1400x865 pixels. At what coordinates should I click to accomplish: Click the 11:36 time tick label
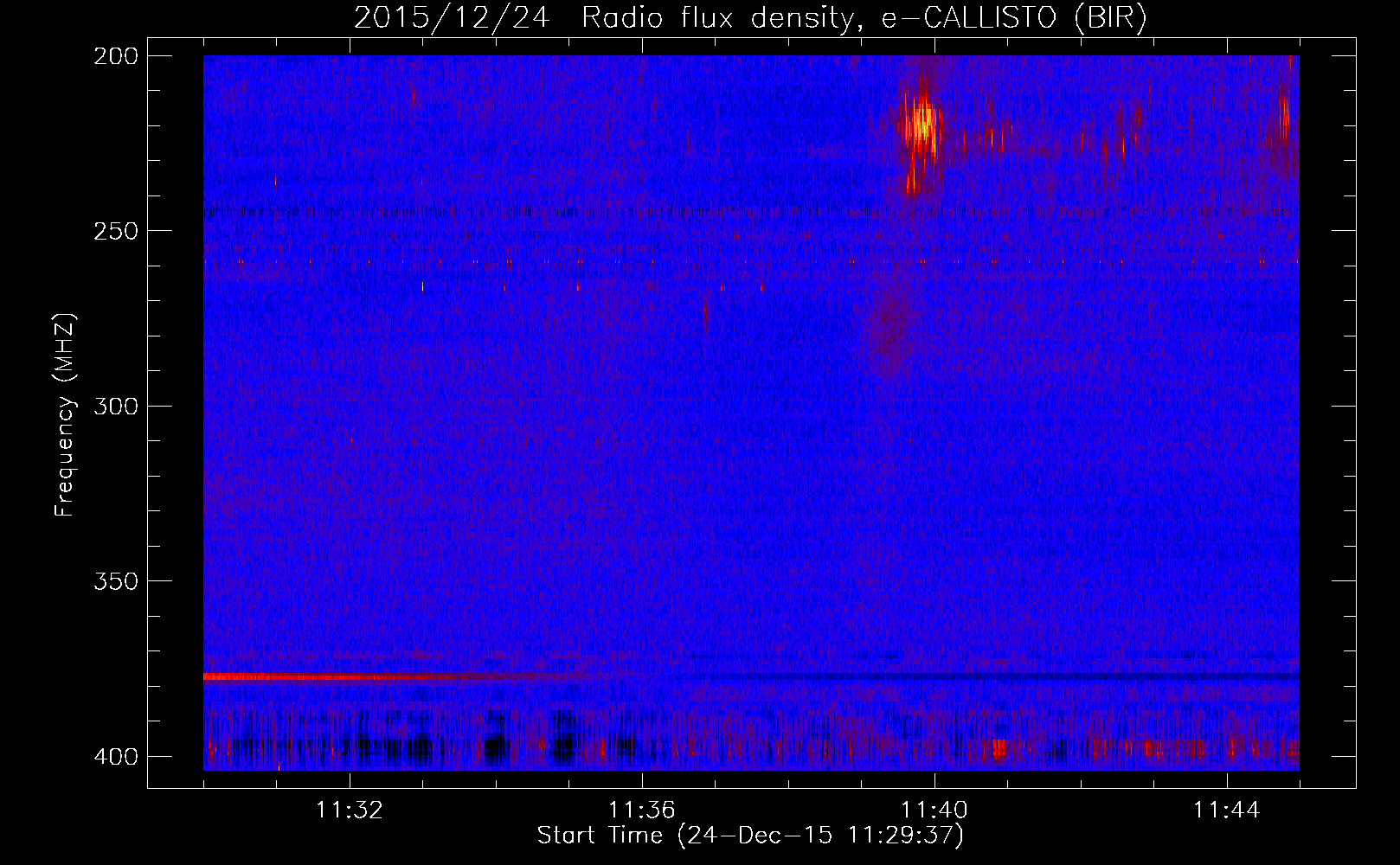tap(642, 811)
